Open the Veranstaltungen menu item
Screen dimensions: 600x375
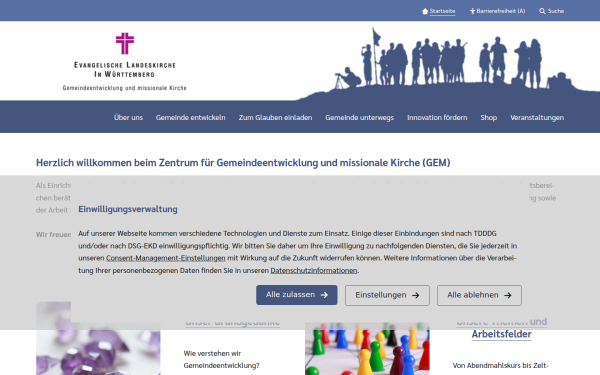point(537,117)
